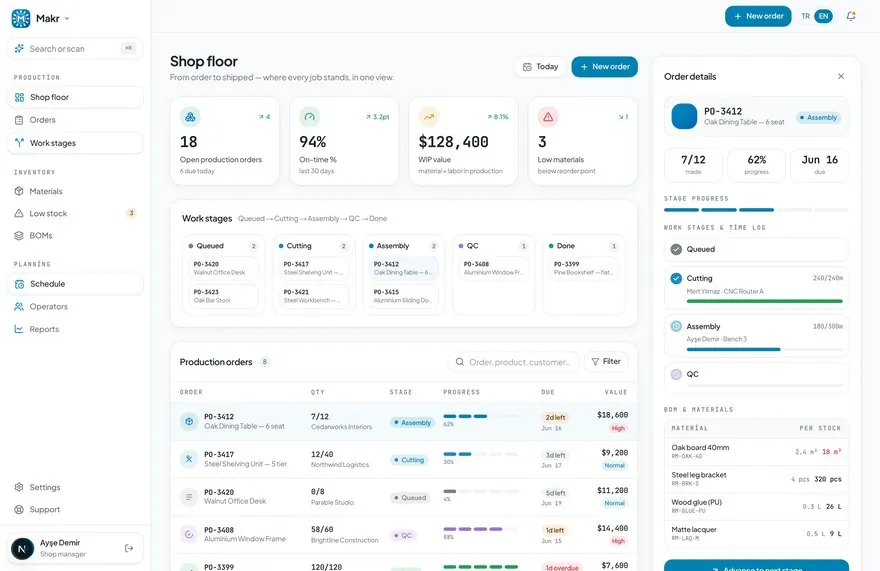Click the PO-3408 row purple progress bar
The height and width of the screenshot is (571, 880).
click(x=480, y=529)
